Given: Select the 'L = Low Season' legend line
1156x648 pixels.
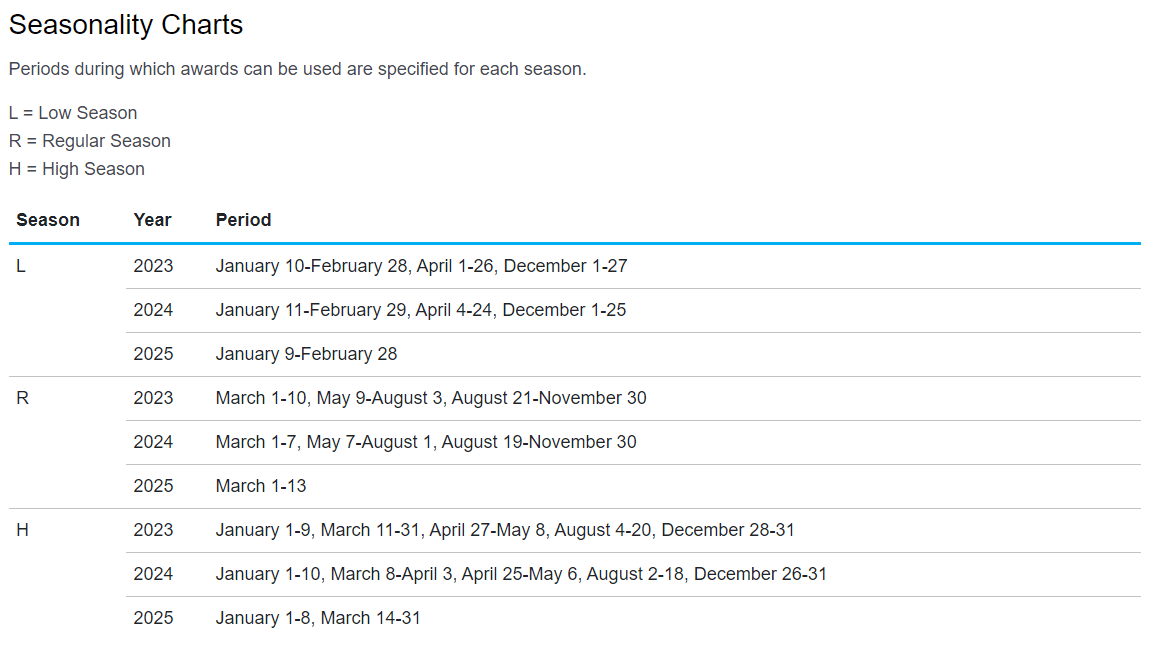Looking at the screenshot, I should (x=73, y=113).
